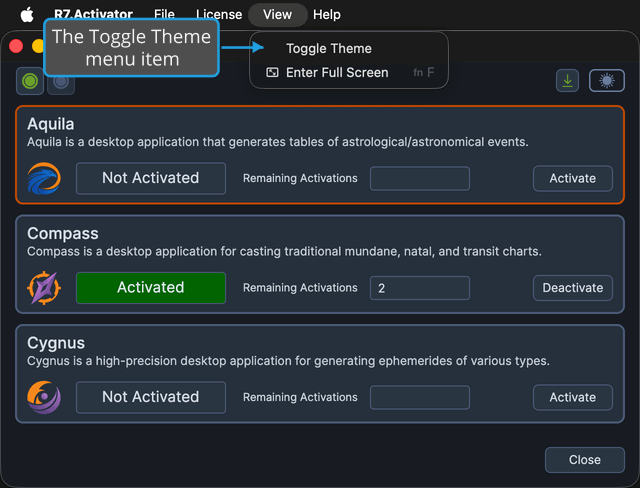Image resolution: width=640 pixels, height=488 pixels.
Task: Click the Enter Full Screen icon
Action: tap(272, 73)
